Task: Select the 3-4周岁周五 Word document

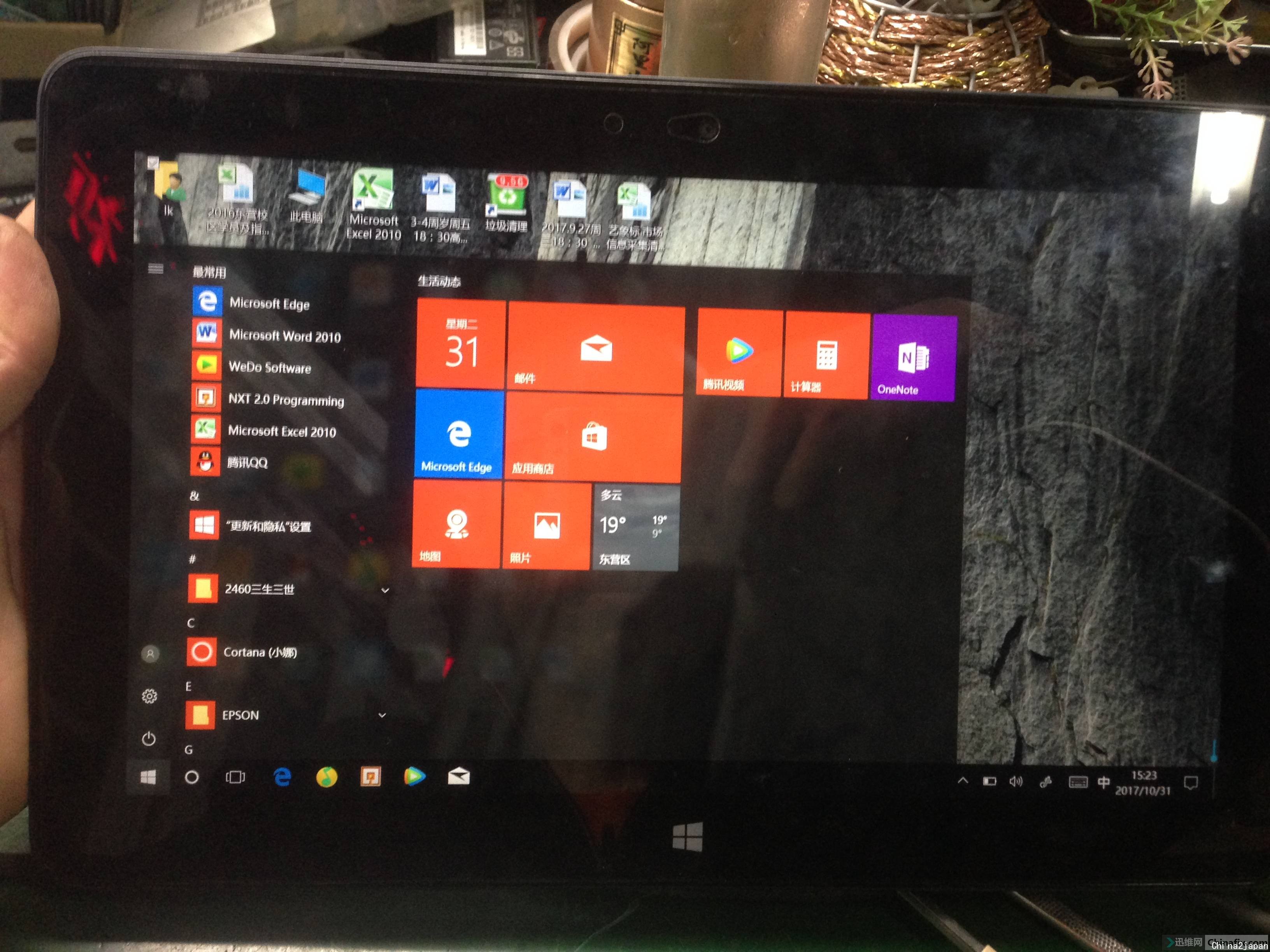Action: 440,208
